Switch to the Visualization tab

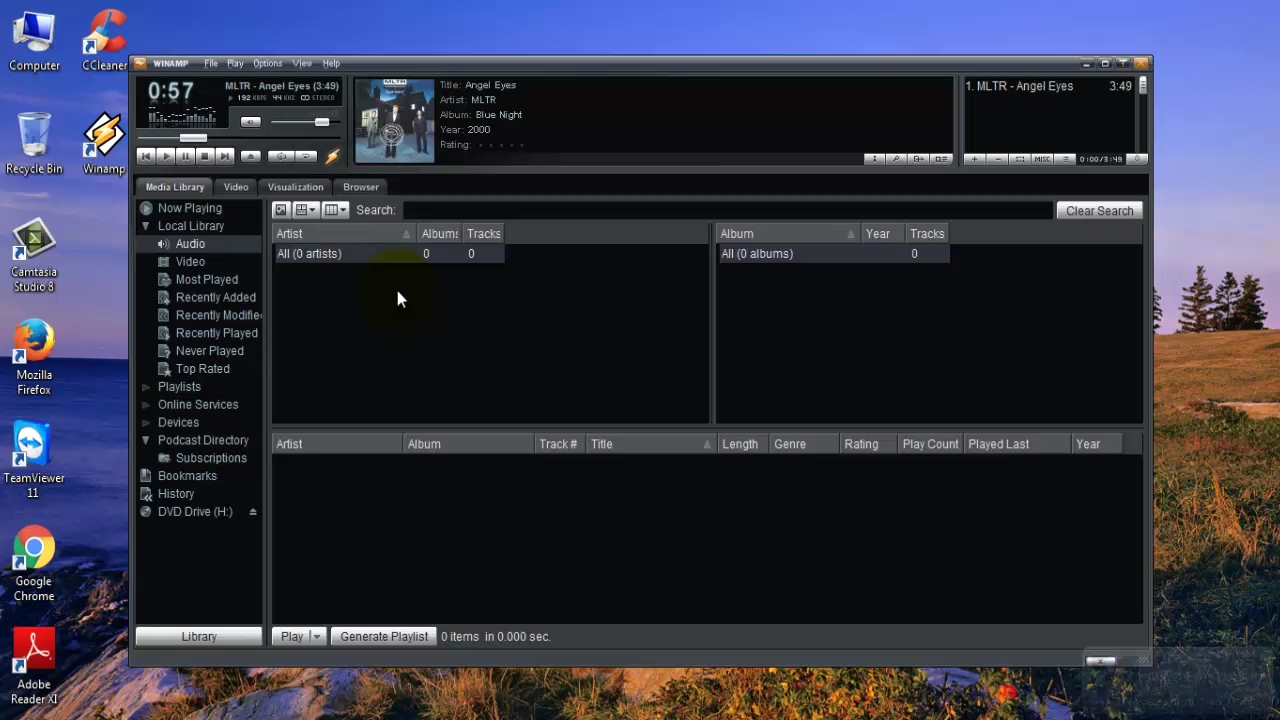point(295,187)
